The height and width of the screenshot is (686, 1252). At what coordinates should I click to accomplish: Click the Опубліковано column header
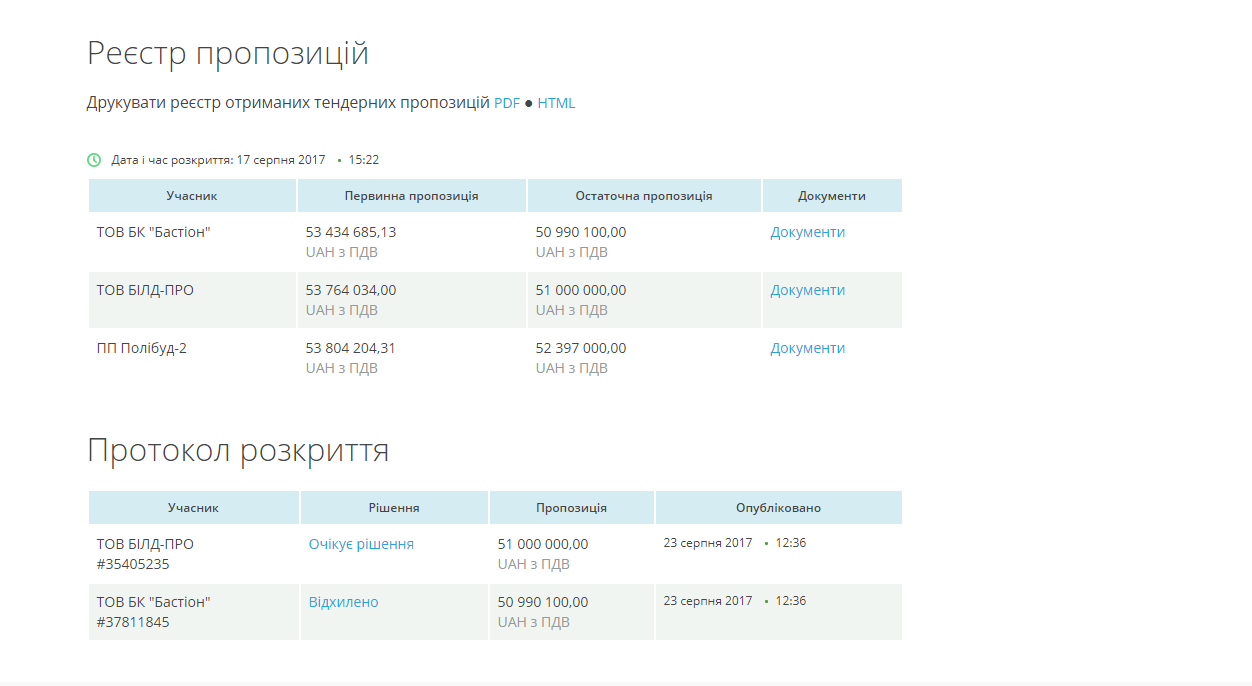point(778,508)
